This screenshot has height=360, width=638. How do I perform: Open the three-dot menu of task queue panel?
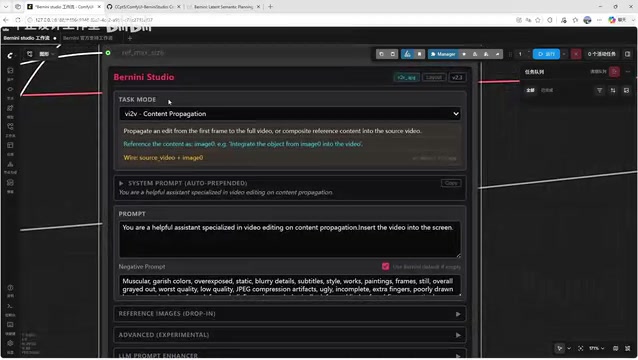pyautogui.click(x=628, y=72)
